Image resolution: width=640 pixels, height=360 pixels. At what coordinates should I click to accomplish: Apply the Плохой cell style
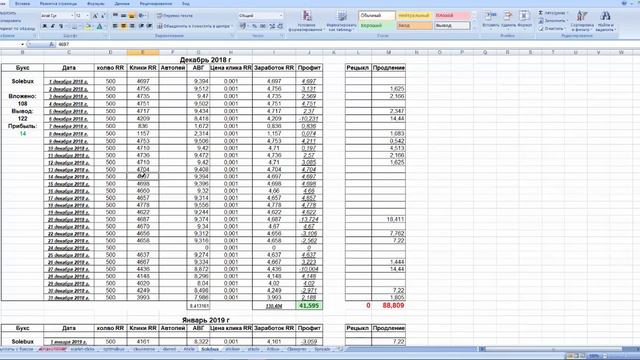coord(452,16)
